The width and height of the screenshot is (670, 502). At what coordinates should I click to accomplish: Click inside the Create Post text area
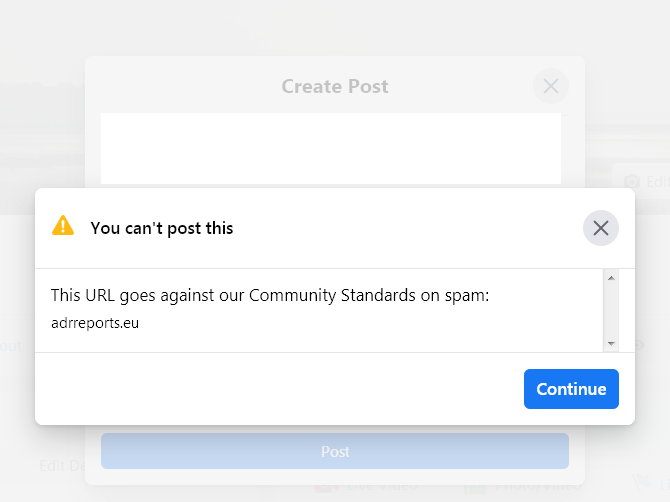[x=330, y=148]
